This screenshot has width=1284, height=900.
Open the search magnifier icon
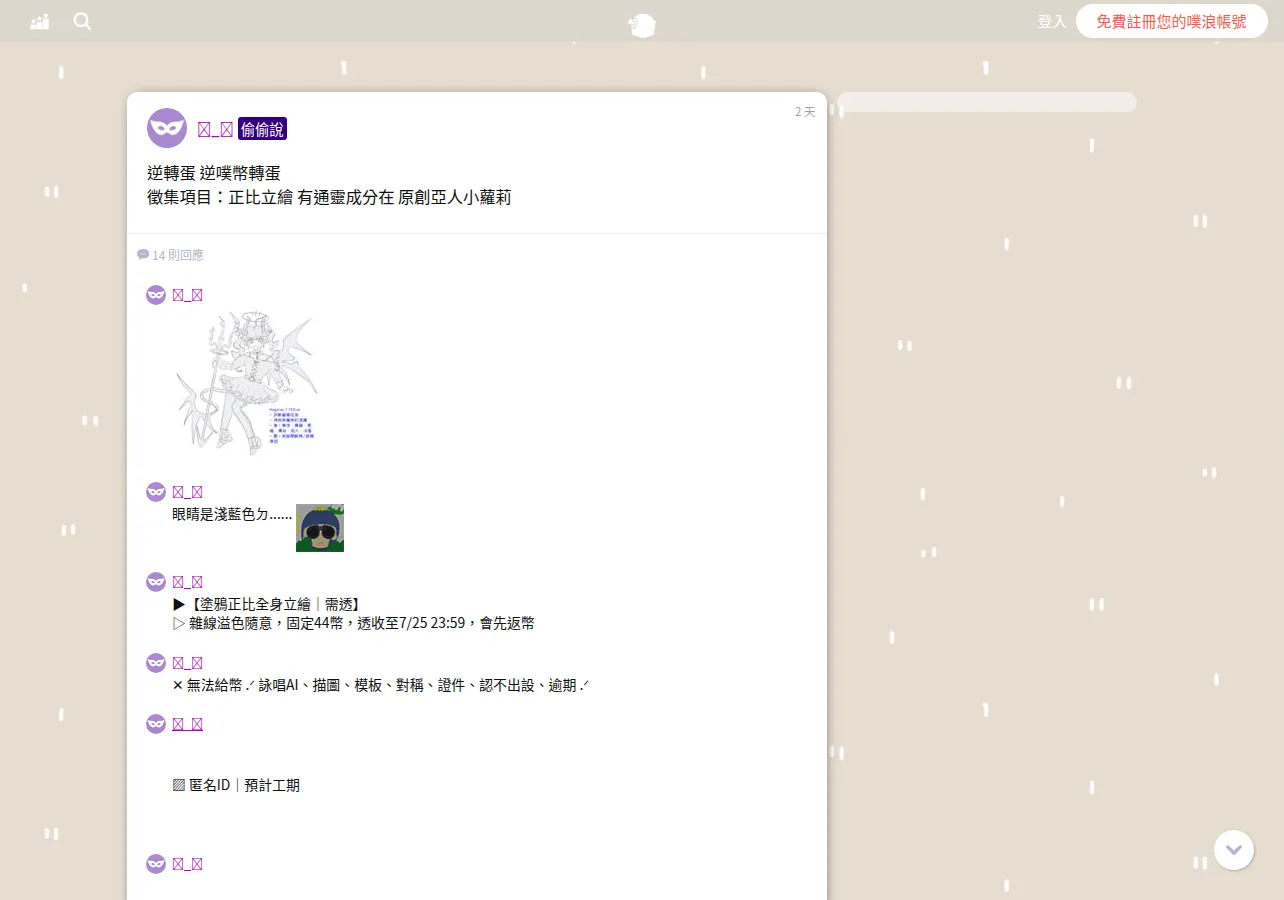click(82, 21)
